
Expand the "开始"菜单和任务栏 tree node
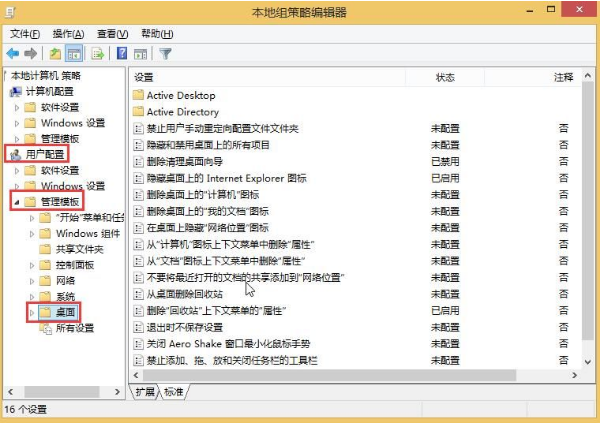[x=32, y=218]
